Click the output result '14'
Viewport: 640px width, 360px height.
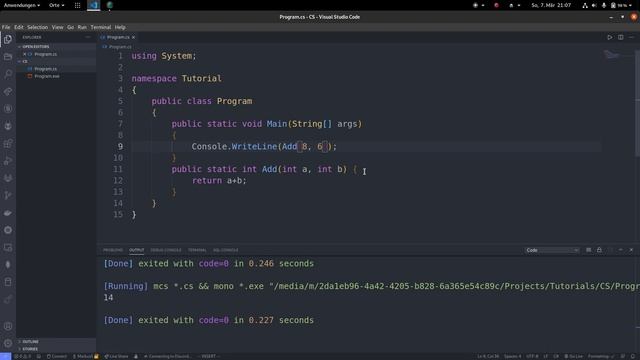coord(108,298)
